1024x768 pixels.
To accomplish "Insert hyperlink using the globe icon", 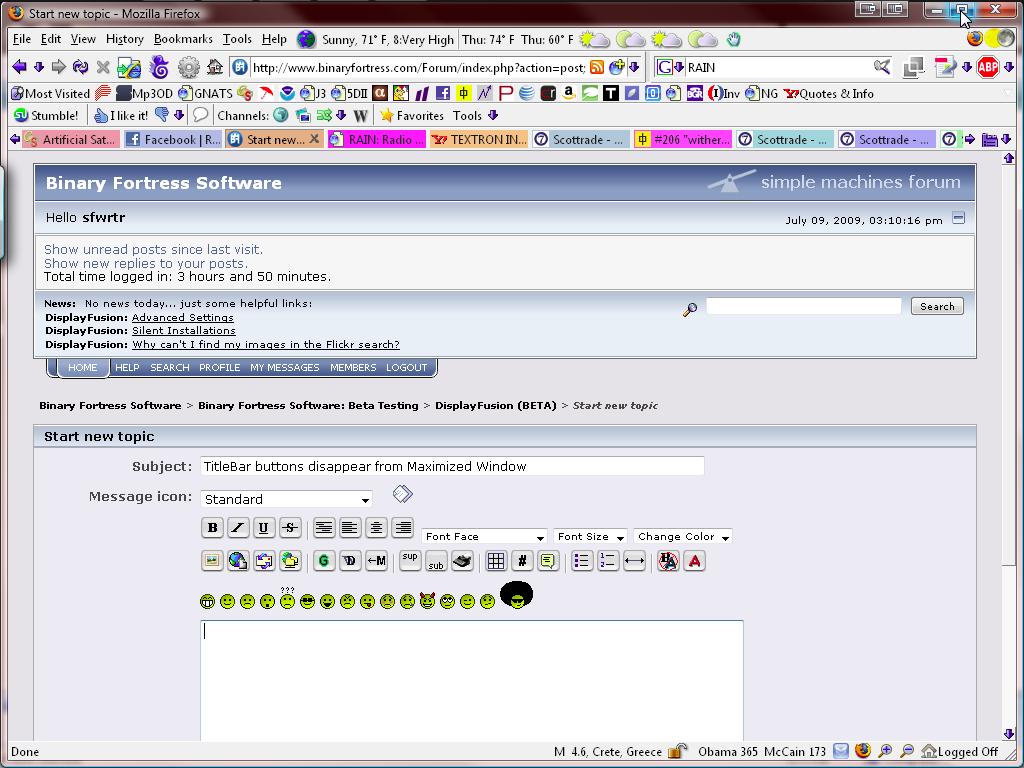I will click(x=238, y=561).
